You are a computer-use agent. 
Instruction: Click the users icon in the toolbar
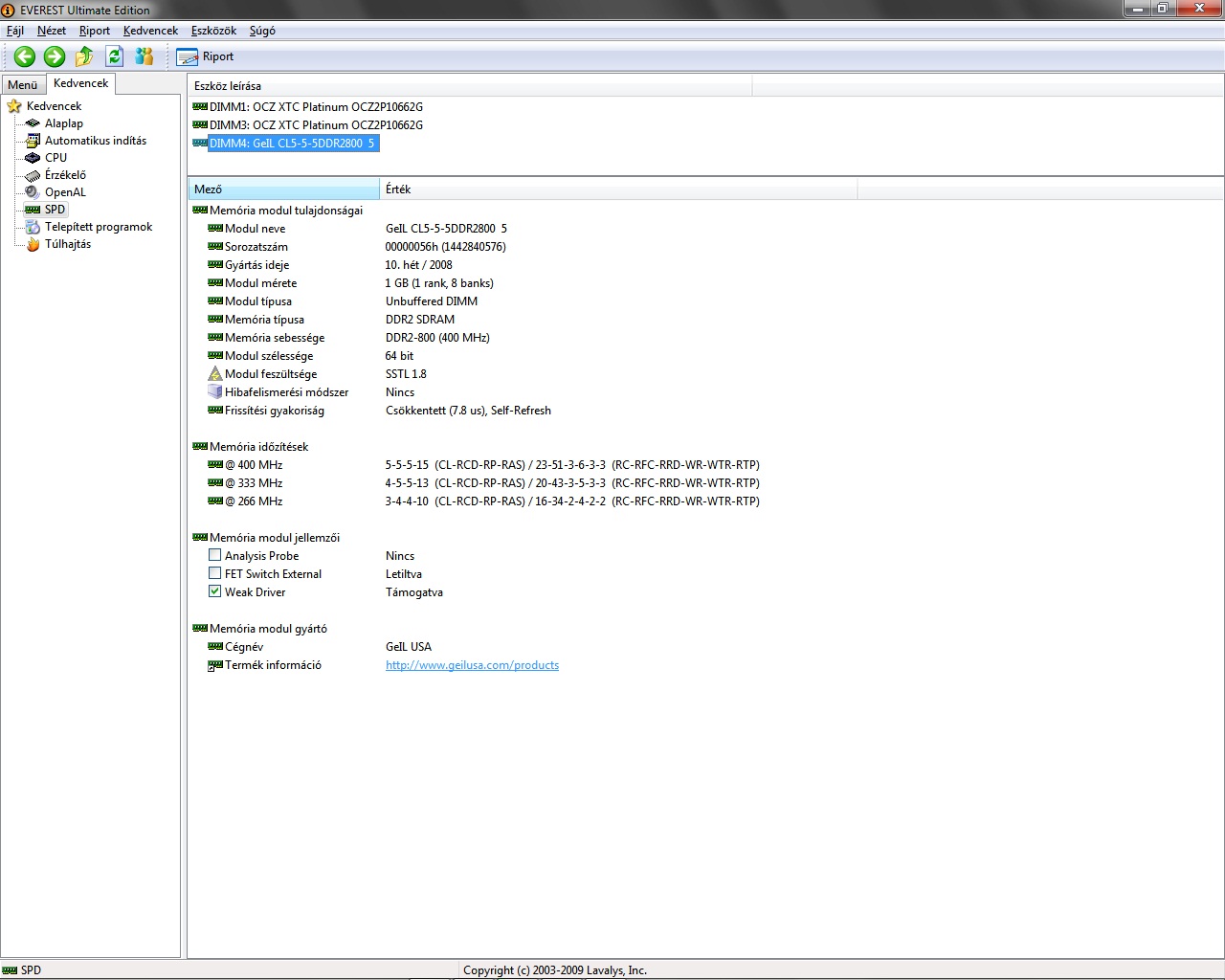click(144, 56)
